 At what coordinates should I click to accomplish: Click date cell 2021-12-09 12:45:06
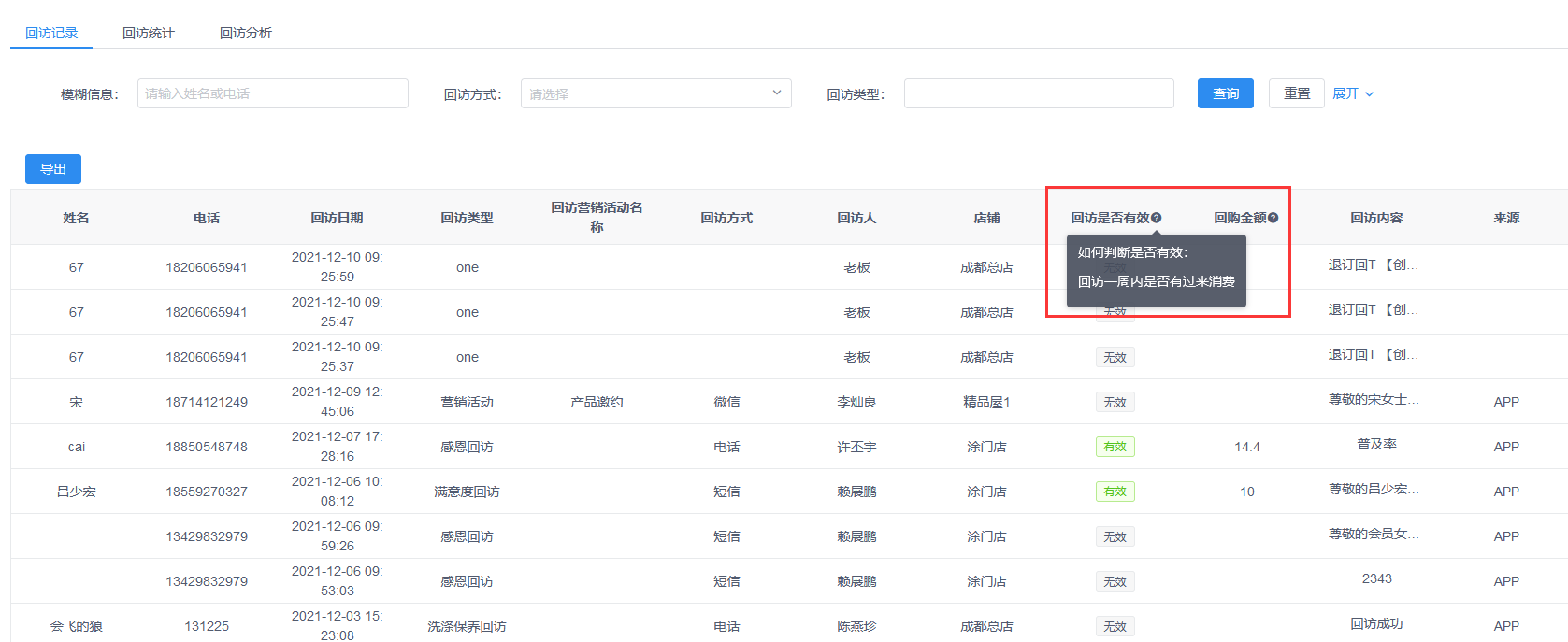pos(337,402)
